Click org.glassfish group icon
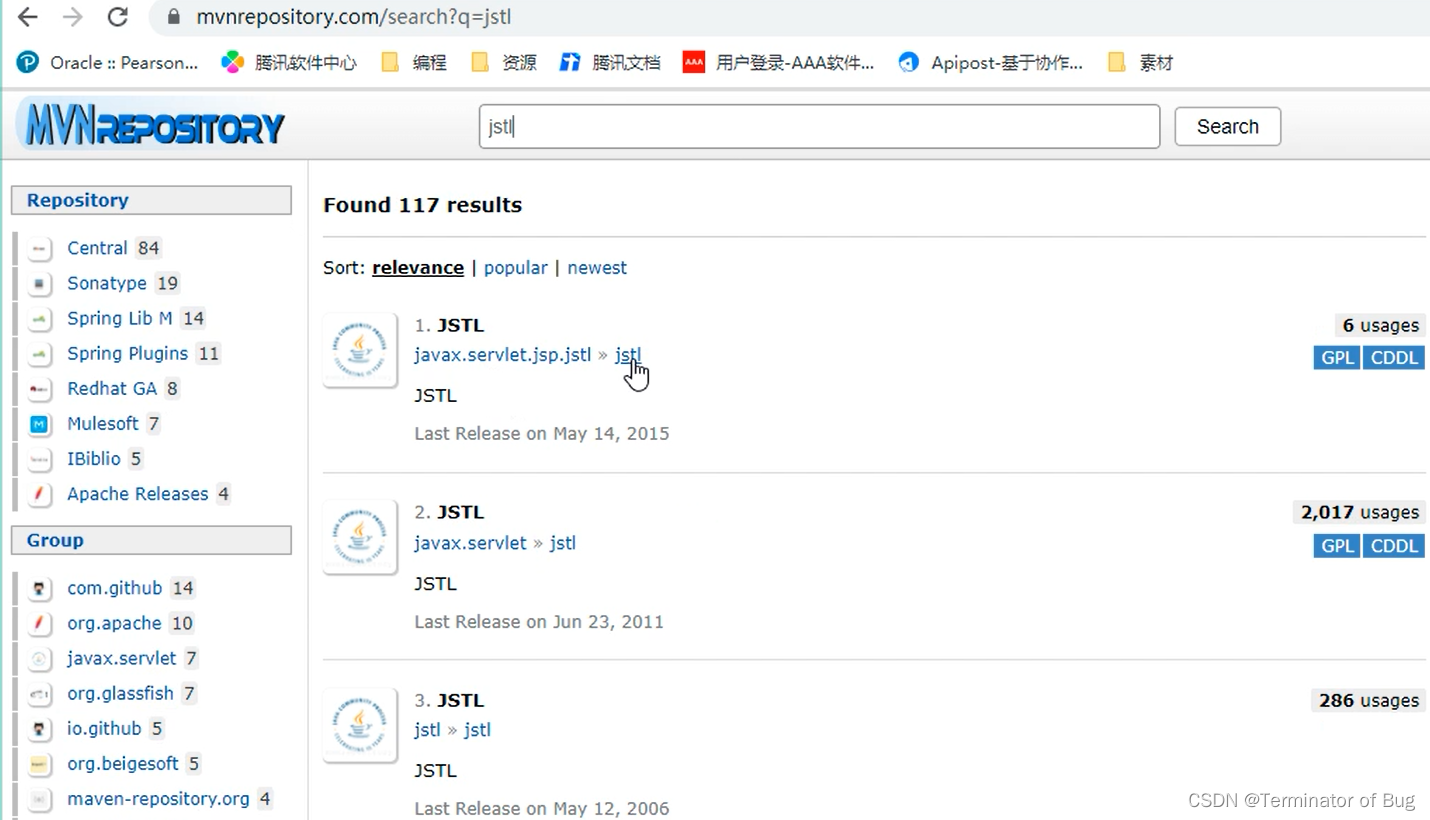1430x820 pixels. coord(39,693)
